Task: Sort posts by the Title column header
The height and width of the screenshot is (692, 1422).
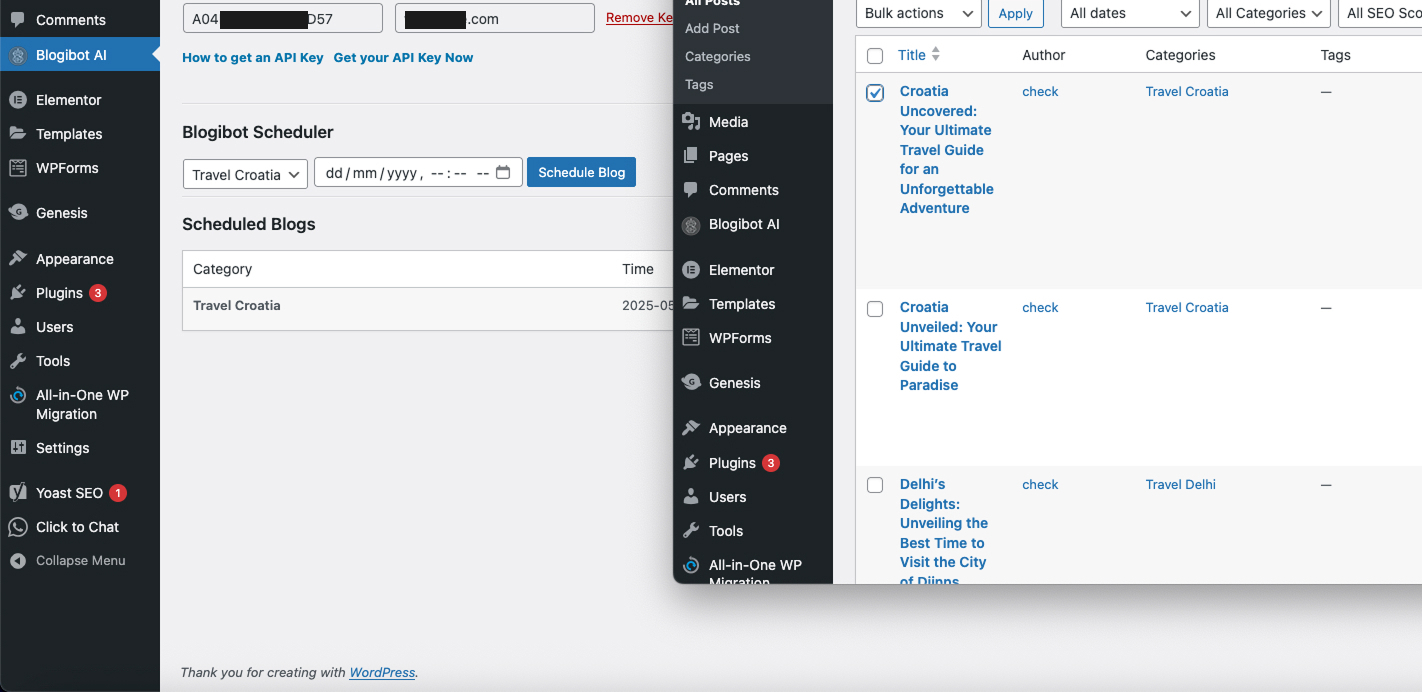Action: 912,54
